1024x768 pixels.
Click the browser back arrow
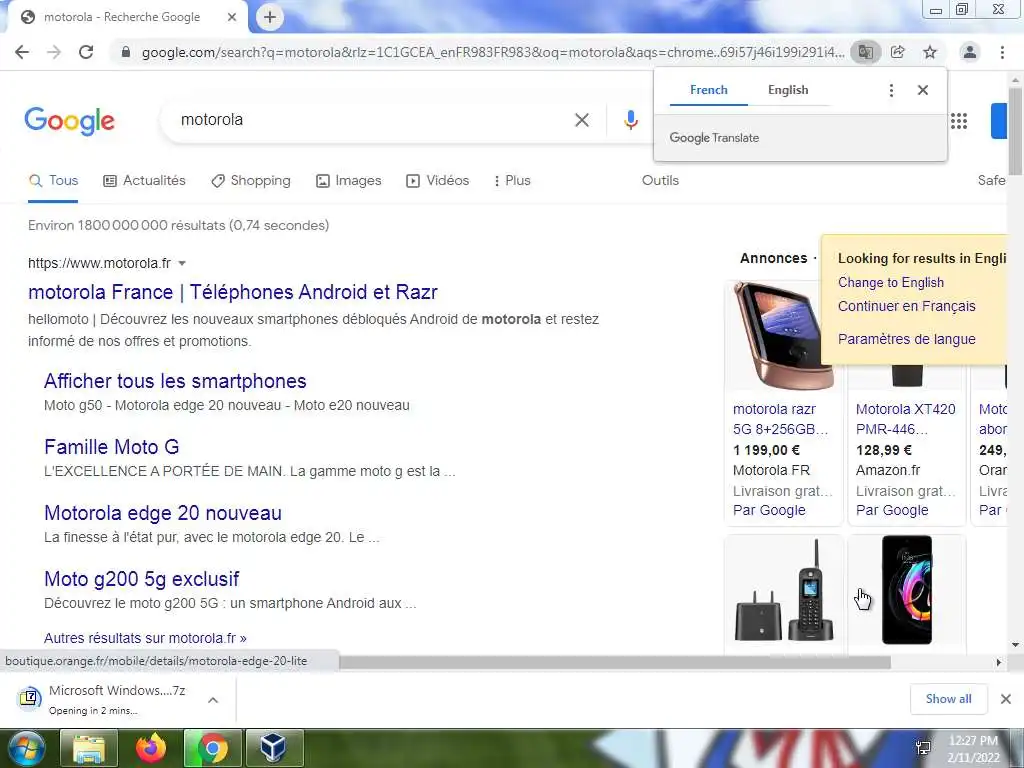[22, 52]
